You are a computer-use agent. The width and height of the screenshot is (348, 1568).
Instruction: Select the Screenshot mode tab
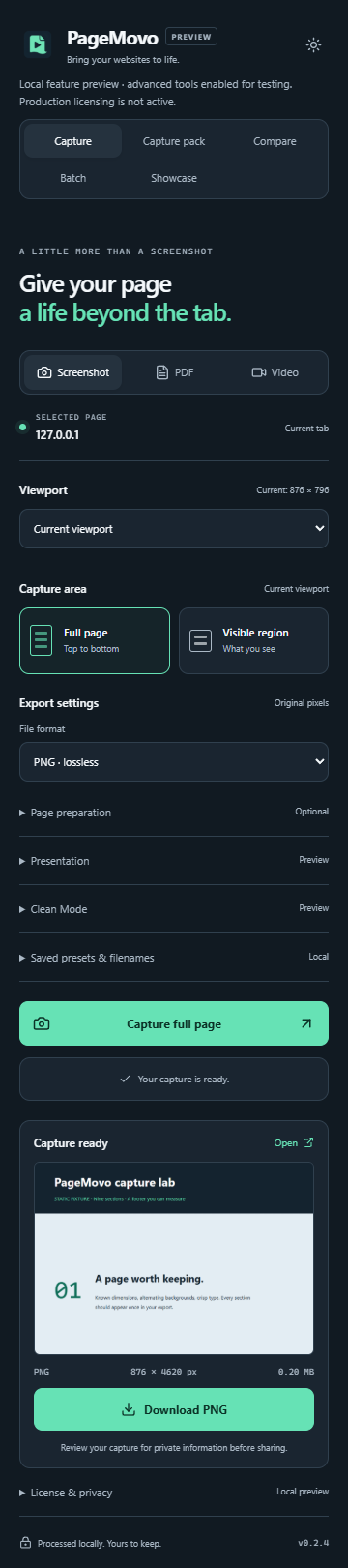73,372
